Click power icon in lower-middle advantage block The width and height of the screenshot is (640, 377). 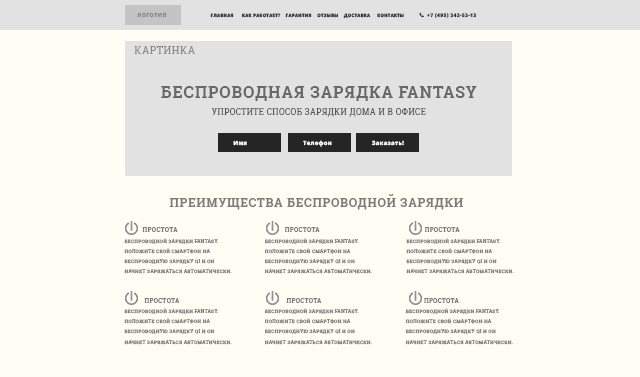[272, 298]
